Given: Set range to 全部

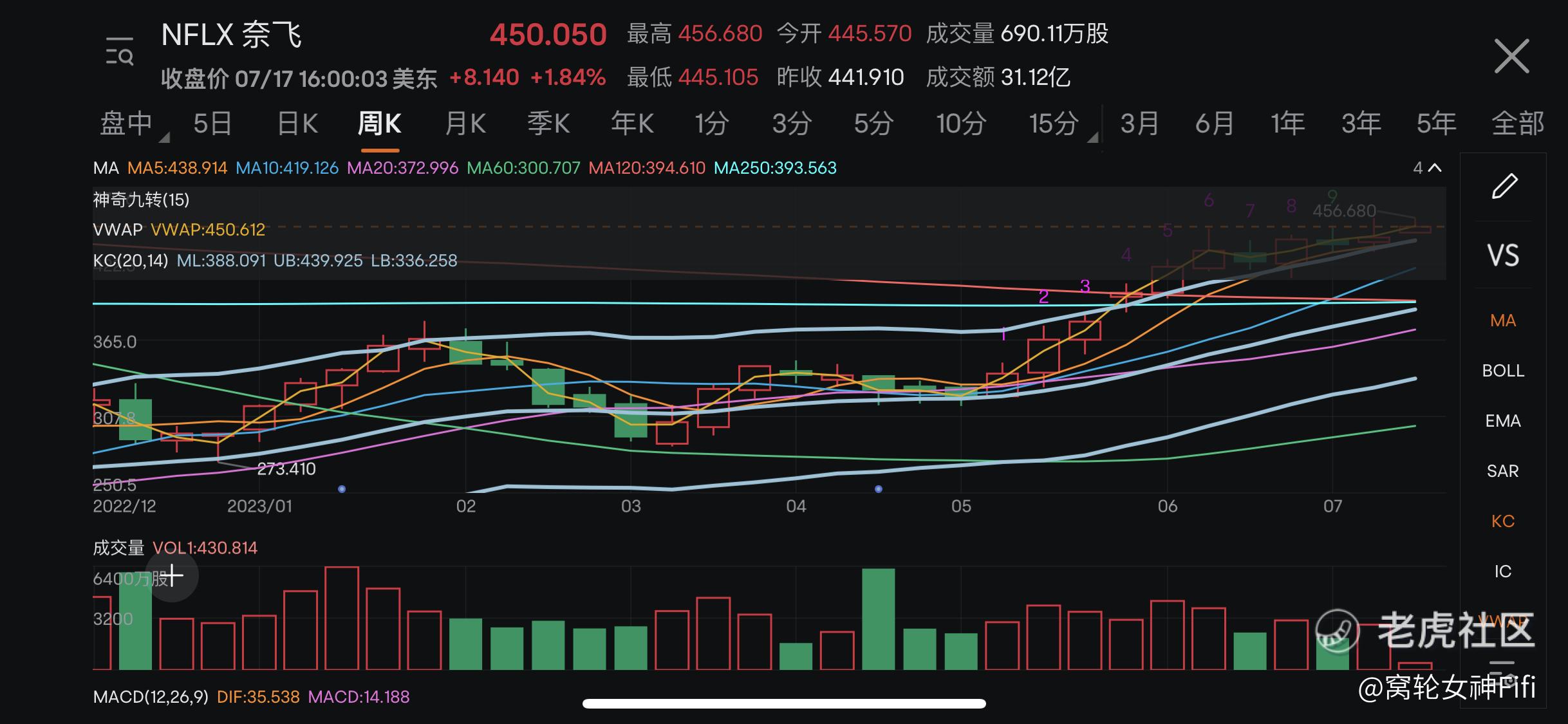Looking at the screenshot, I should 1518,123.
